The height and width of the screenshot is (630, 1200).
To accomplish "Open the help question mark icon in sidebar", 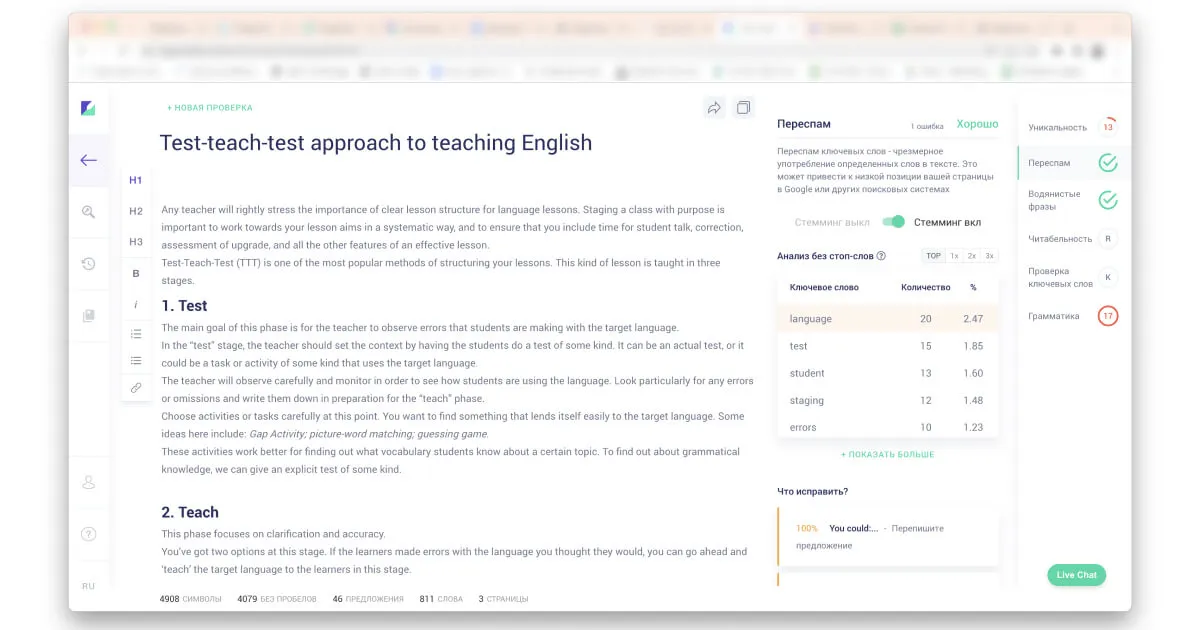I will [89, 534].
